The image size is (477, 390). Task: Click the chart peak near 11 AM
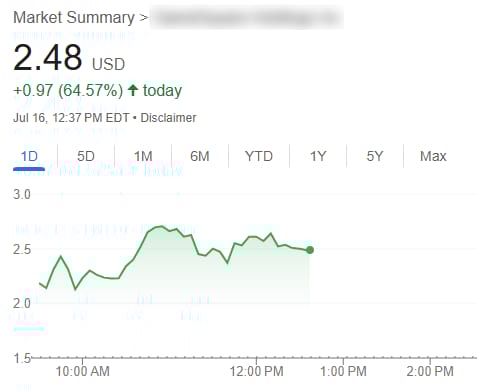pyautogui.click(x=161, y=227)
